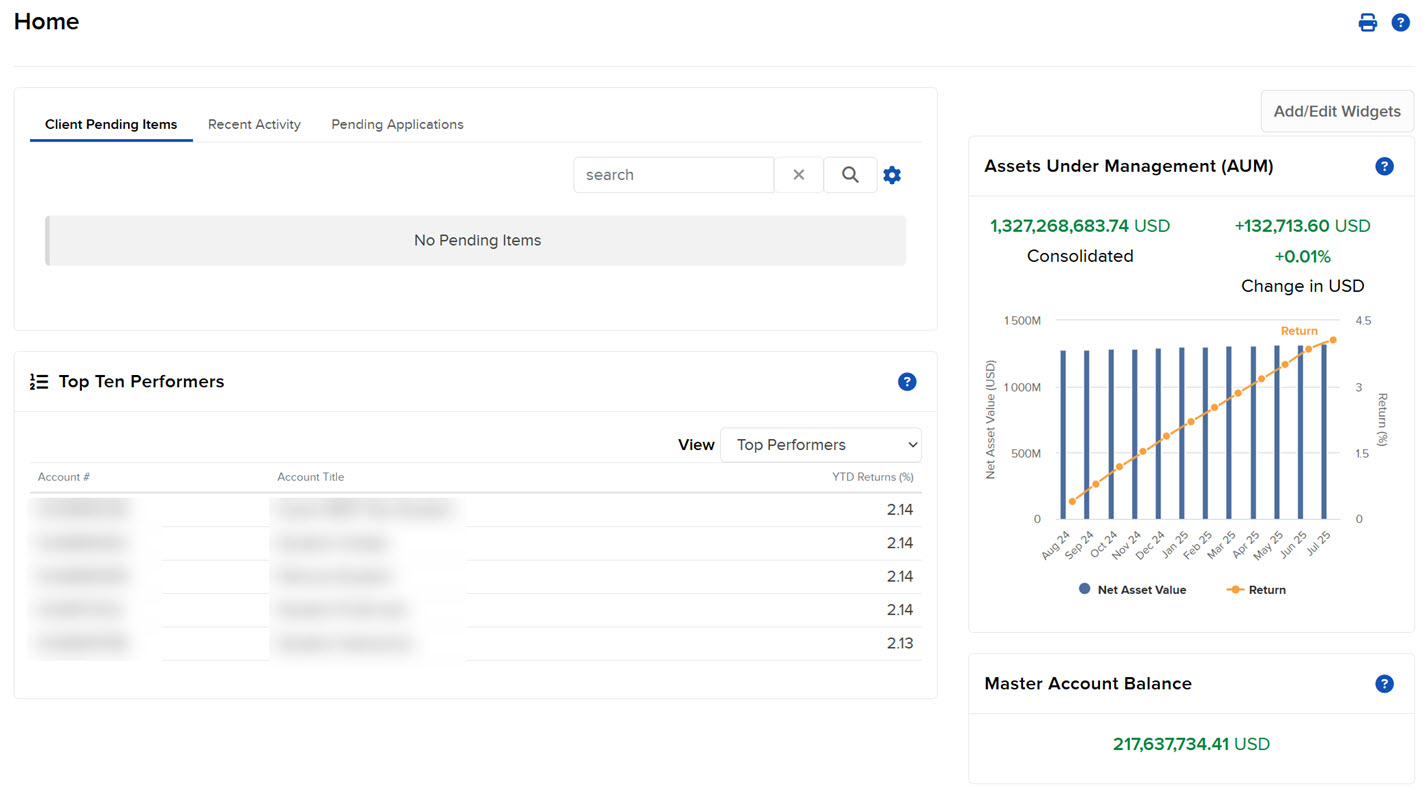Image resolution: width=1428 pixels, height=793 pixels.
Task: Click the search magnifier button
Action: pyautogui.click(x=850, y=175)
